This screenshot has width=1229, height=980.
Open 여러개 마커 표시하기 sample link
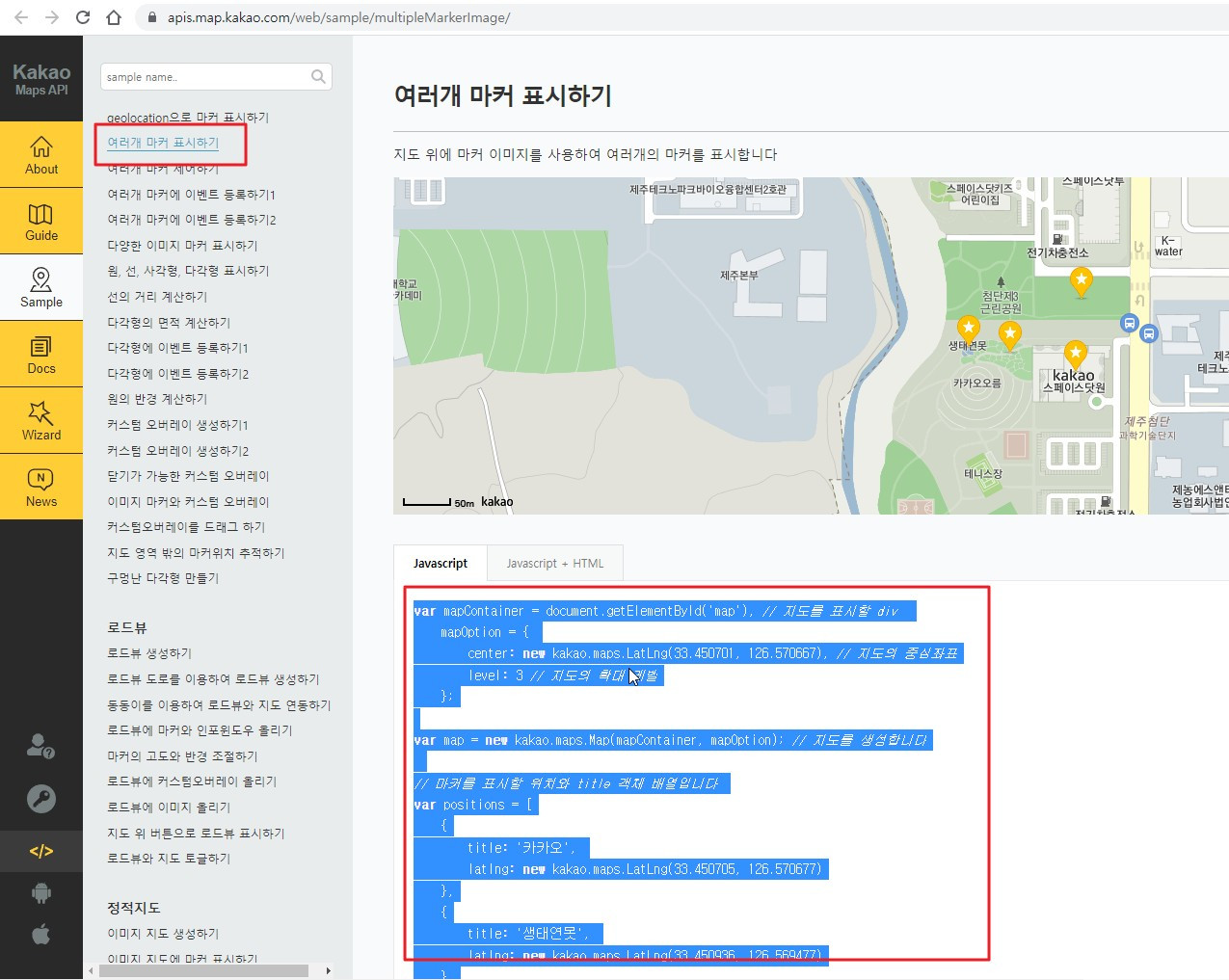point(163,143)
